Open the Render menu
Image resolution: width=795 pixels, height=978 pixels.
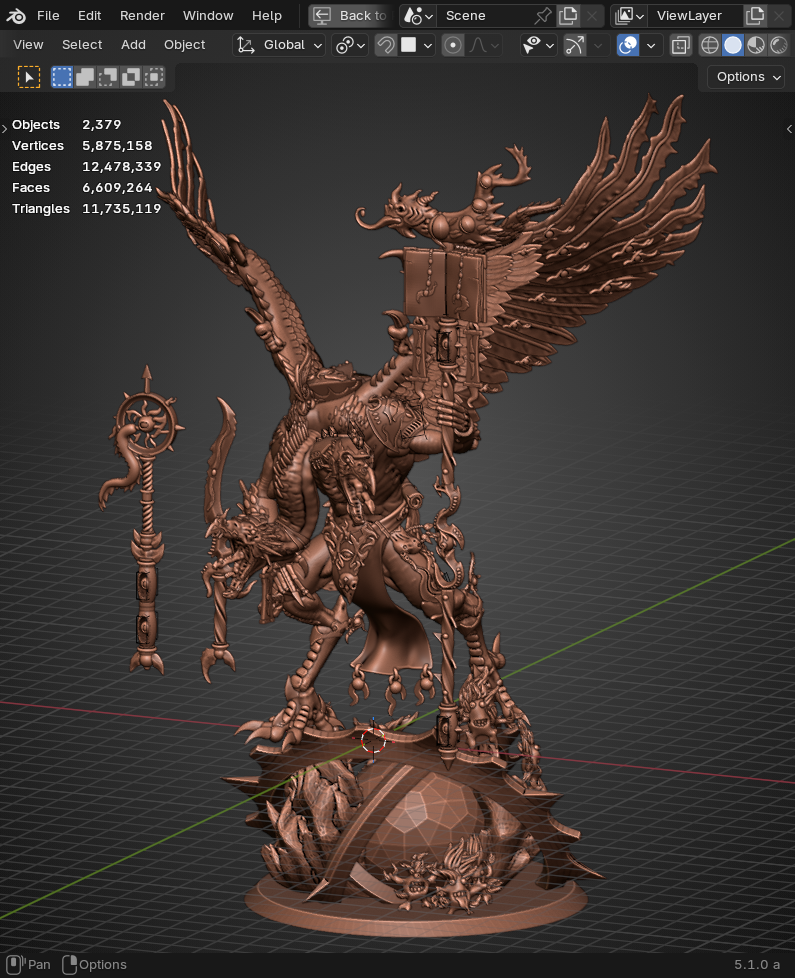(142, 16)
